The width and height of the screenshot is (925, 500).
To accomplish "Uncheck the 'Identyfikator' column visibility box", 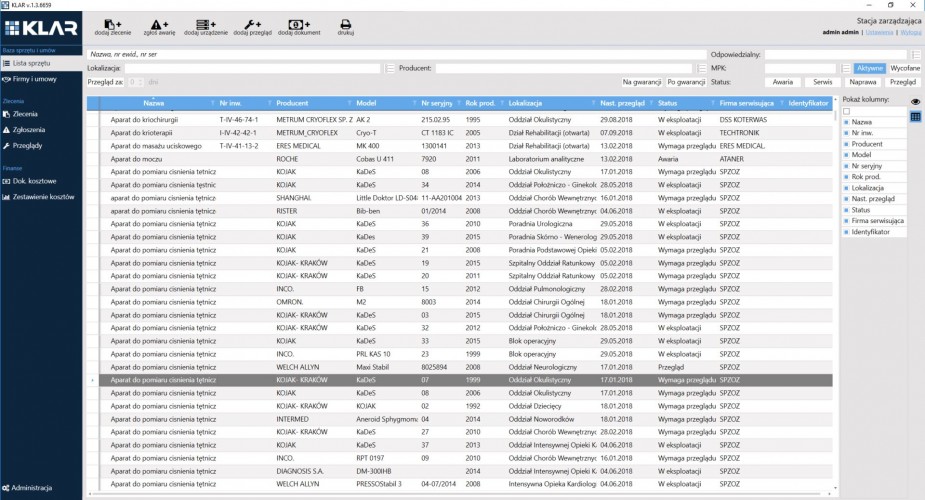I will pos(846,232).
